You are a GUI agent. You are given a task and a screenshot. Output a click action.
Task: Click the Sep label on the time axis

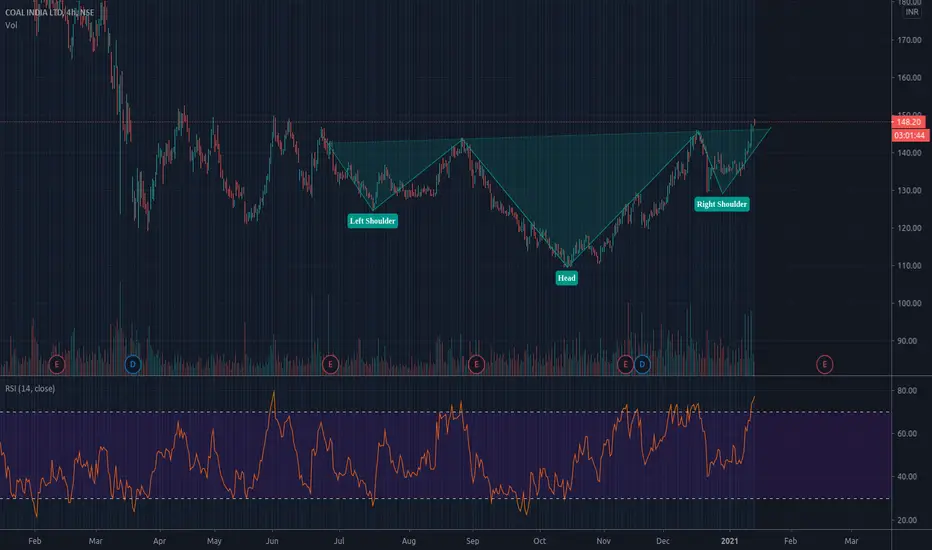coord(473,541)
